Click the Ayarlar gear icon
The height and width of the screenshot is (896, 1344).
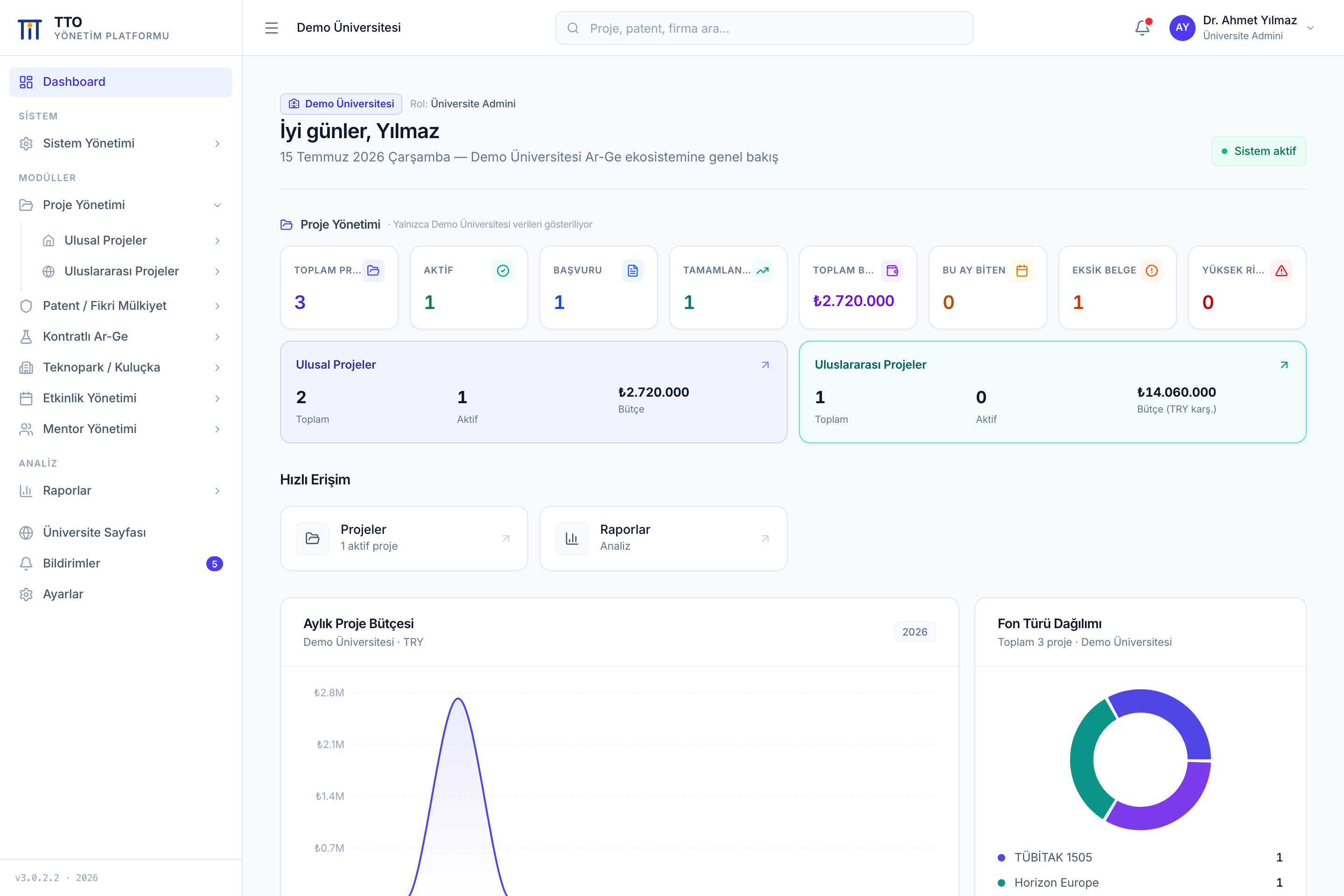(26, 594)
